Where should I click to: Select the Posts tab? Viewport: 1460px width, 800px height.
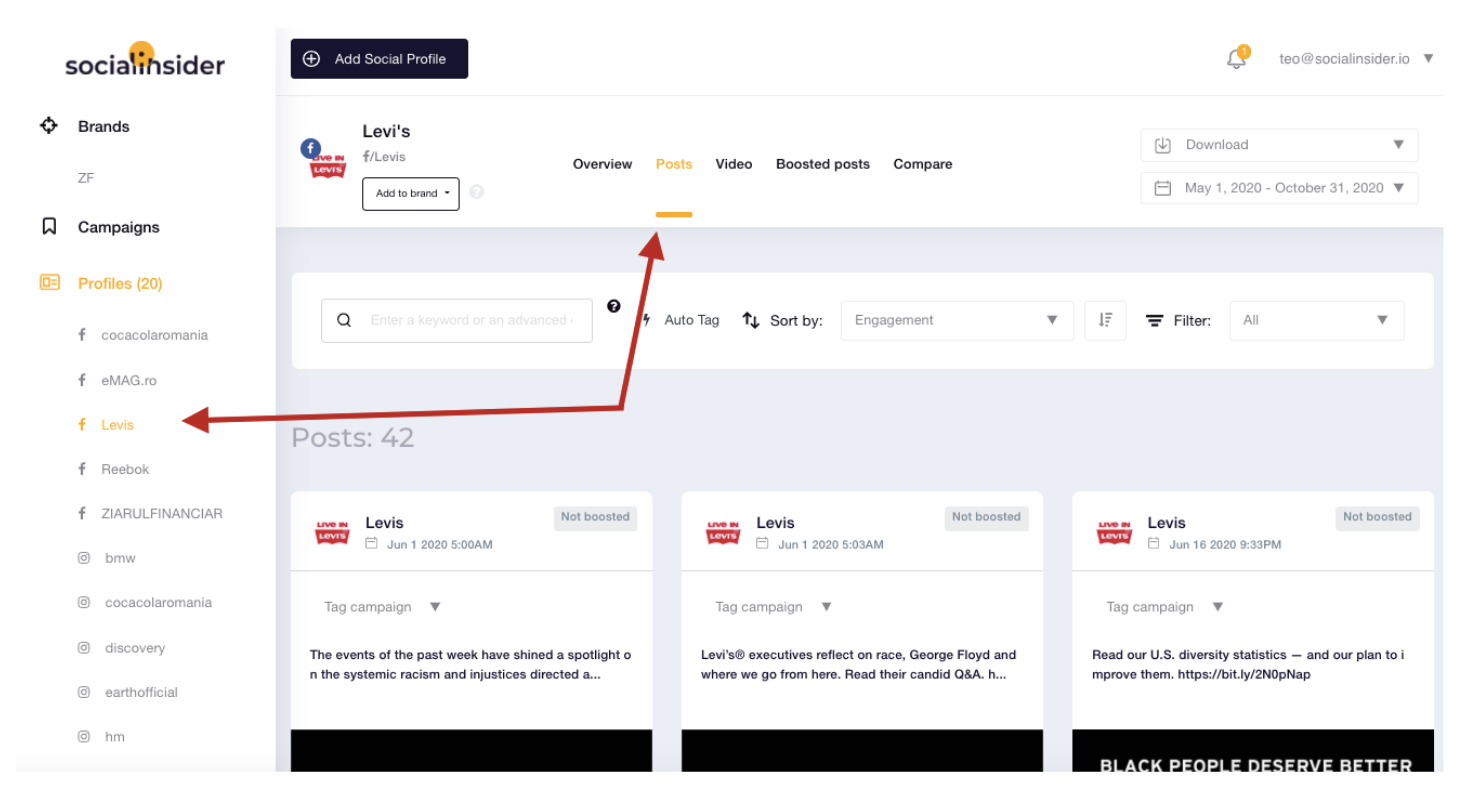tap(674, 164)
